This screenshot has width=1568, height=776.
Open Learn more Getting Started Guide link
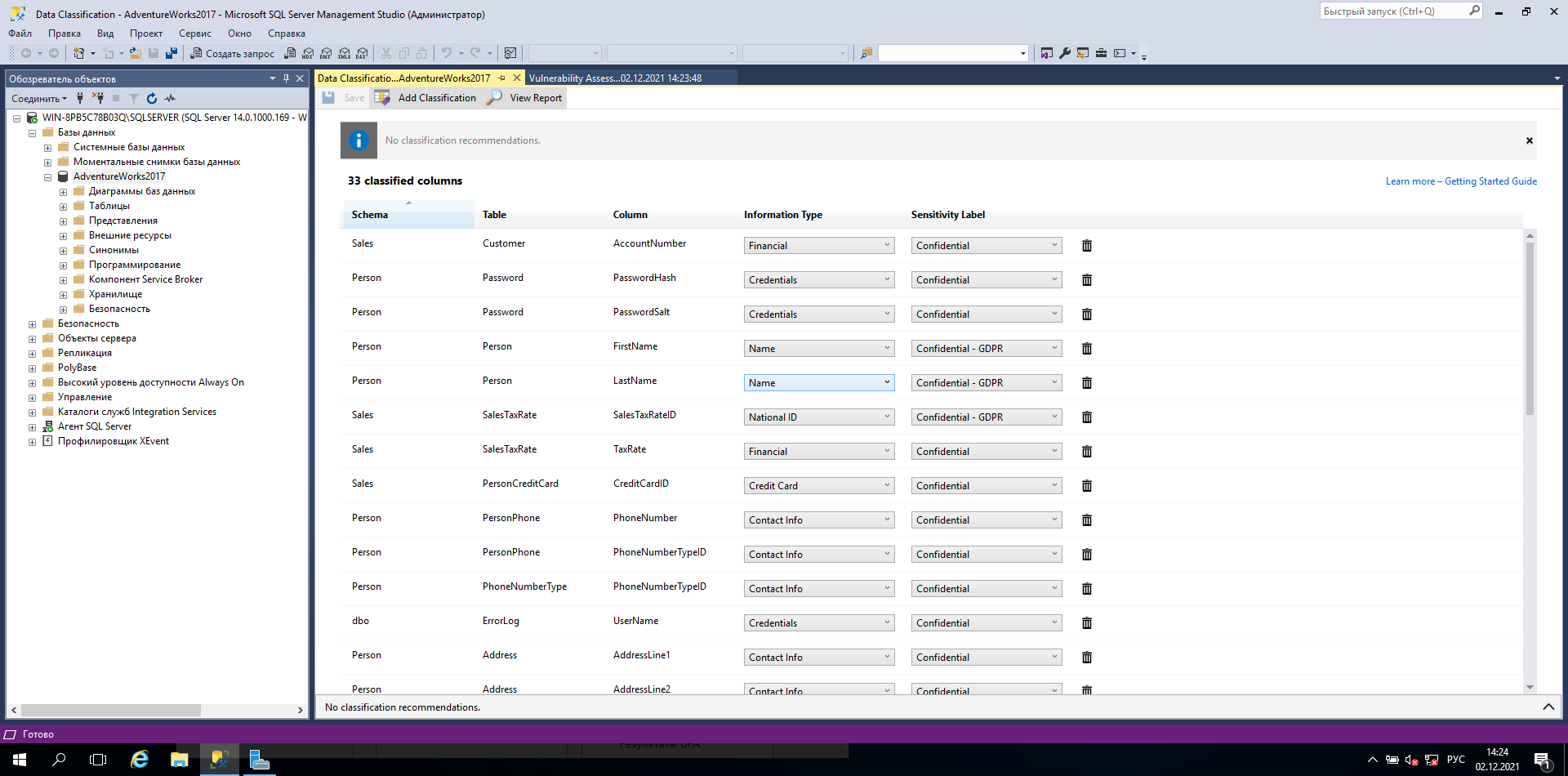point(1461,181)
